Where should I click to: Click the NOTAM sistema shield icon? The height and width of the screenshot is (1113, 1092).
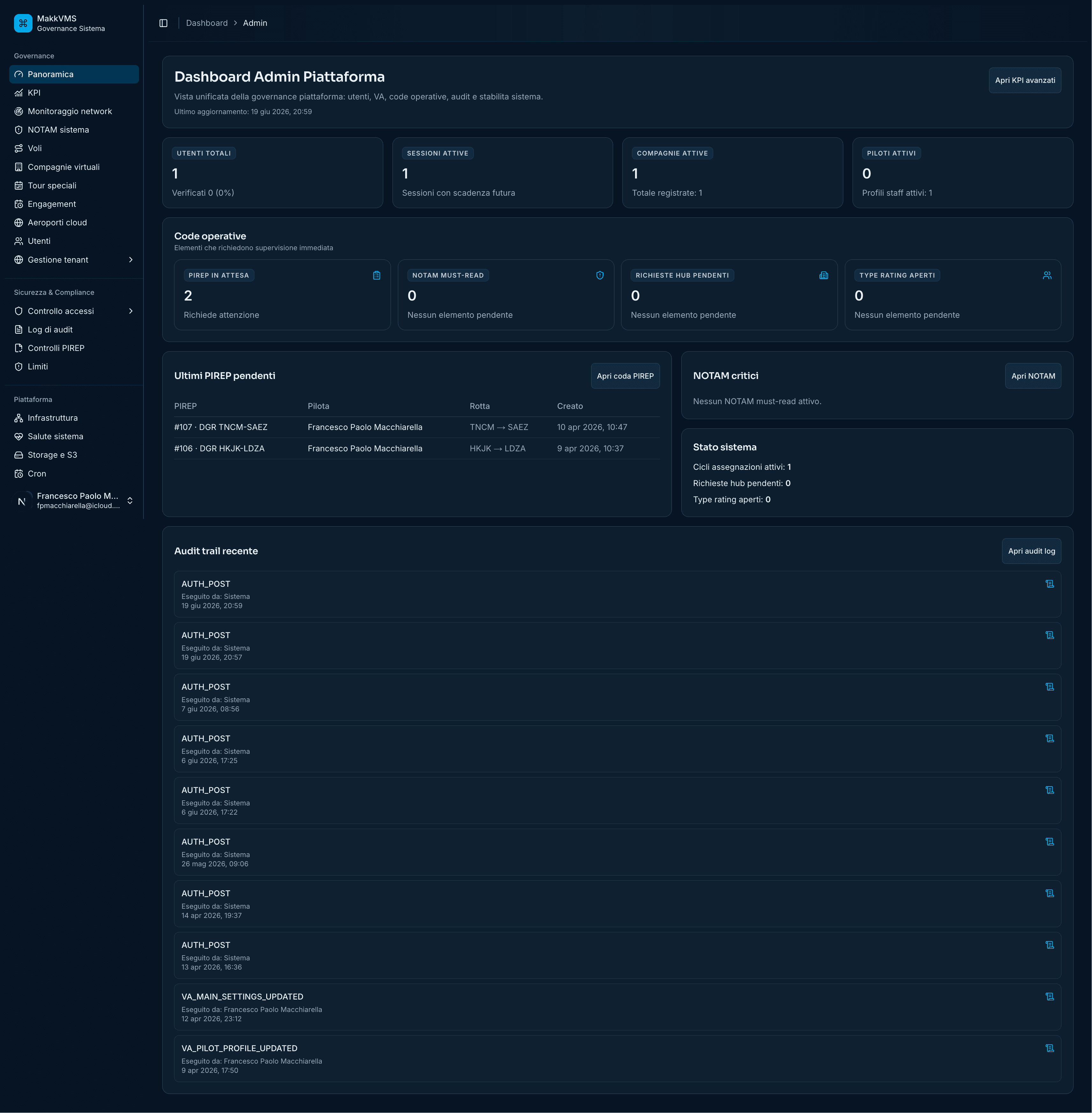(x=18, y=130)
